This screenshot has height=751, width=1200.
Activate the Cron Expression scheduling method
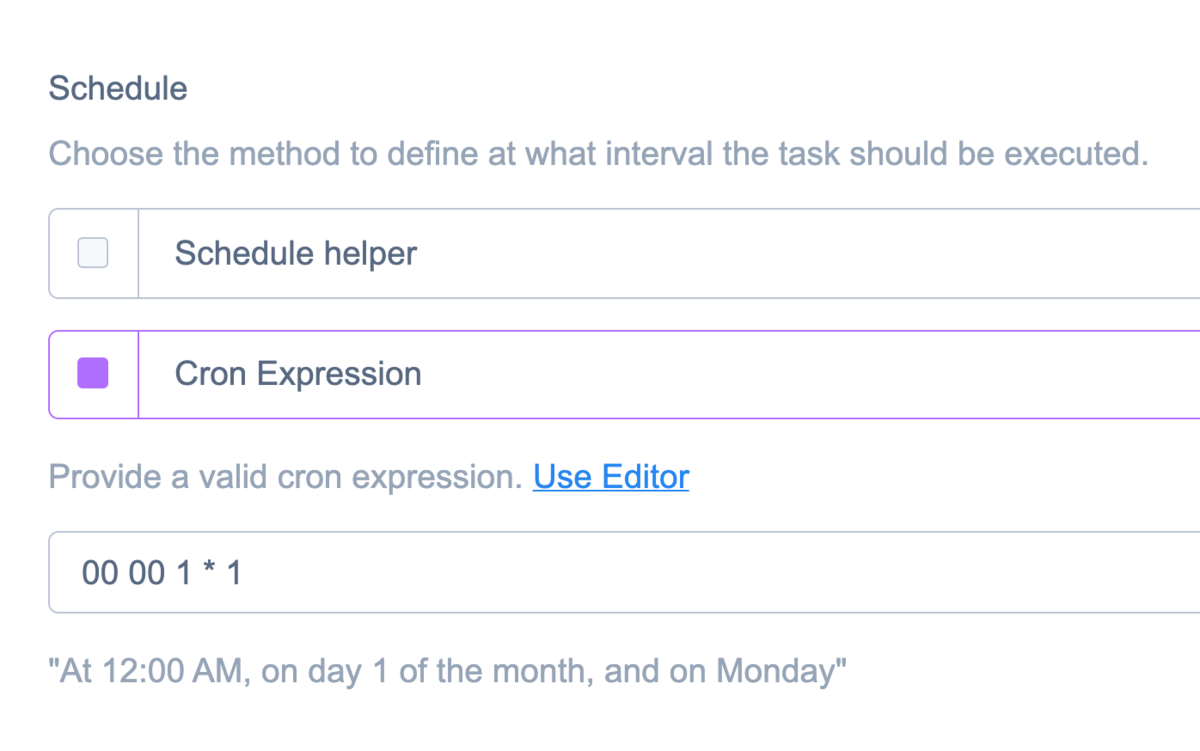tap(500, 373)
